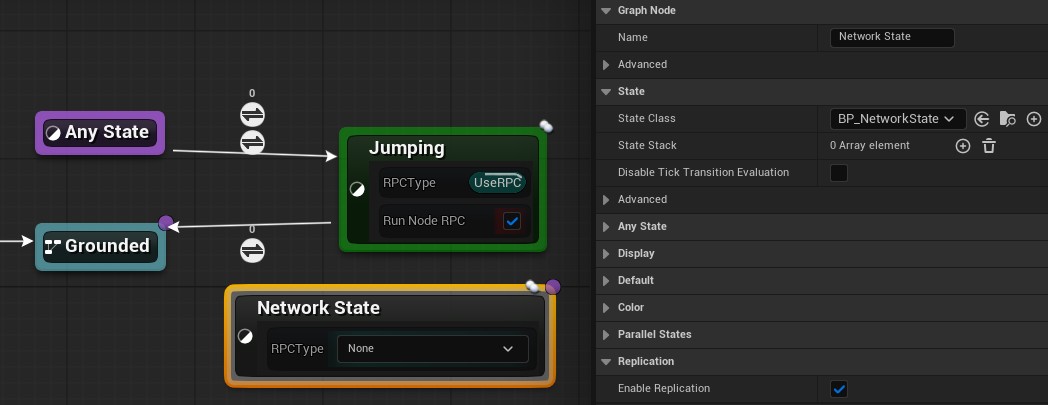The image size is (1048, 405).
Task: Collapse the Graph Node section
Action: (x=606, y=11)
